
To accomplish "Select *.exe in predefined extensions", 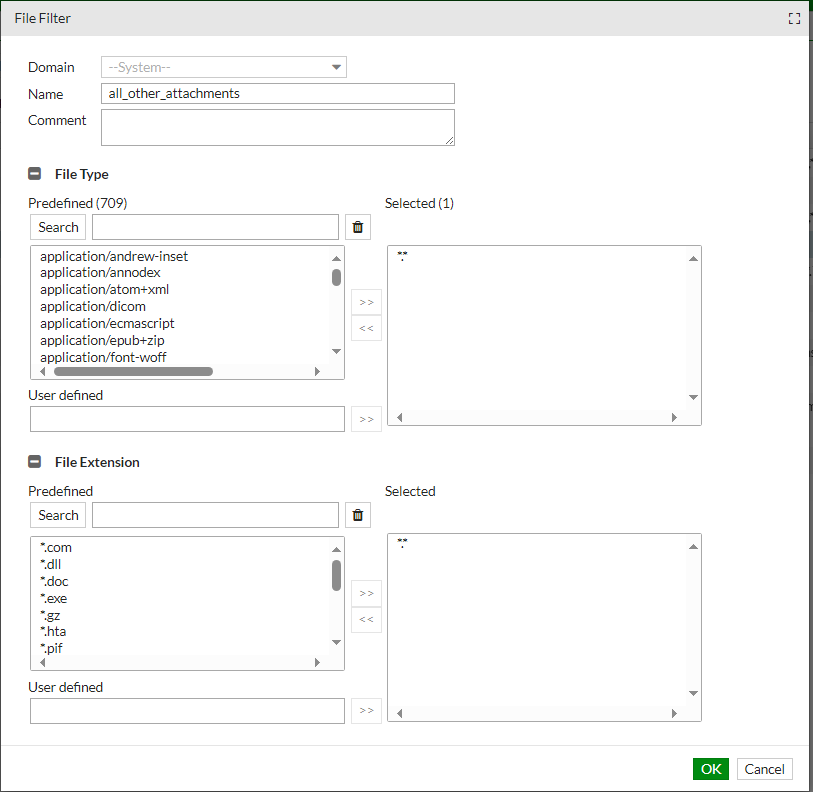I will click(x=54, y=598).
